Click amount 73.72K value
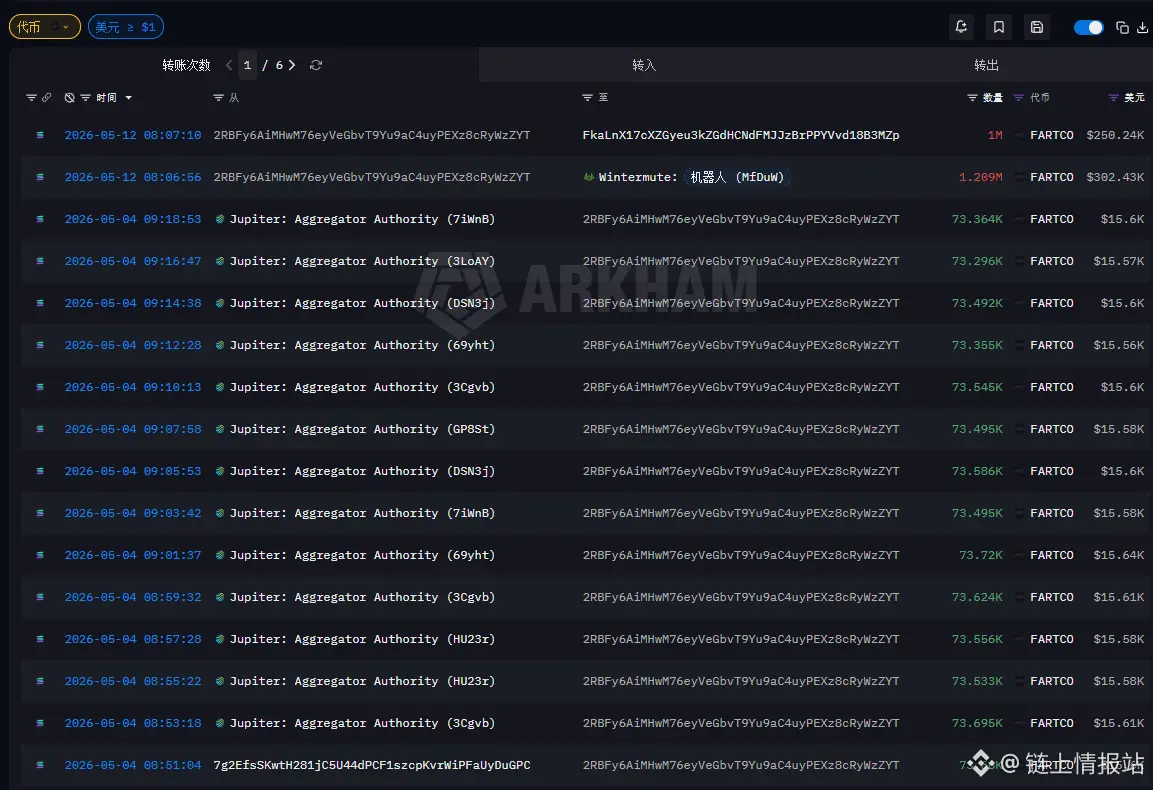 click(x=980, y=555)
